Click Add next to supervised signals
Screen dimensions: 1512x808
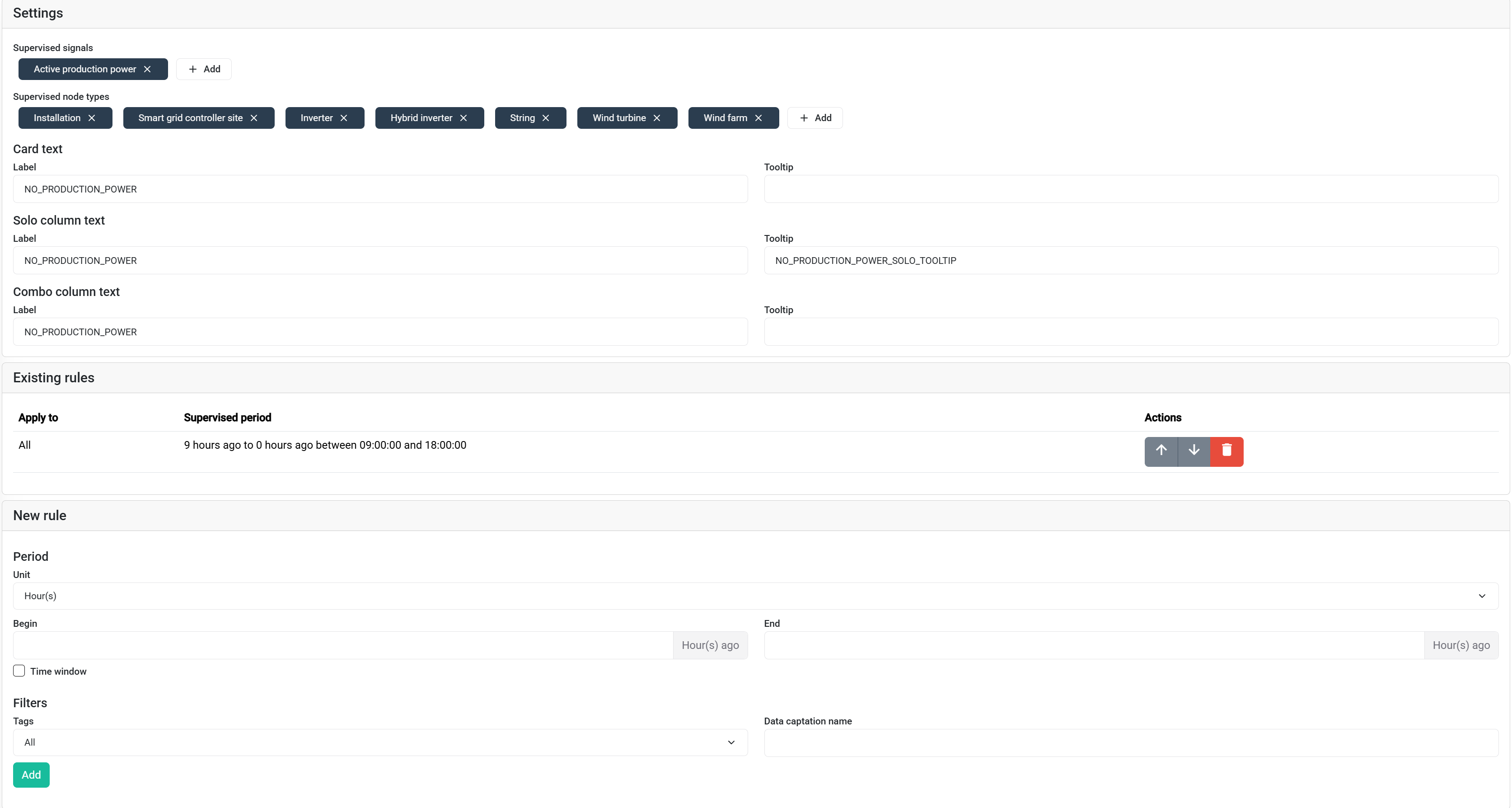[x=203, y=69]
